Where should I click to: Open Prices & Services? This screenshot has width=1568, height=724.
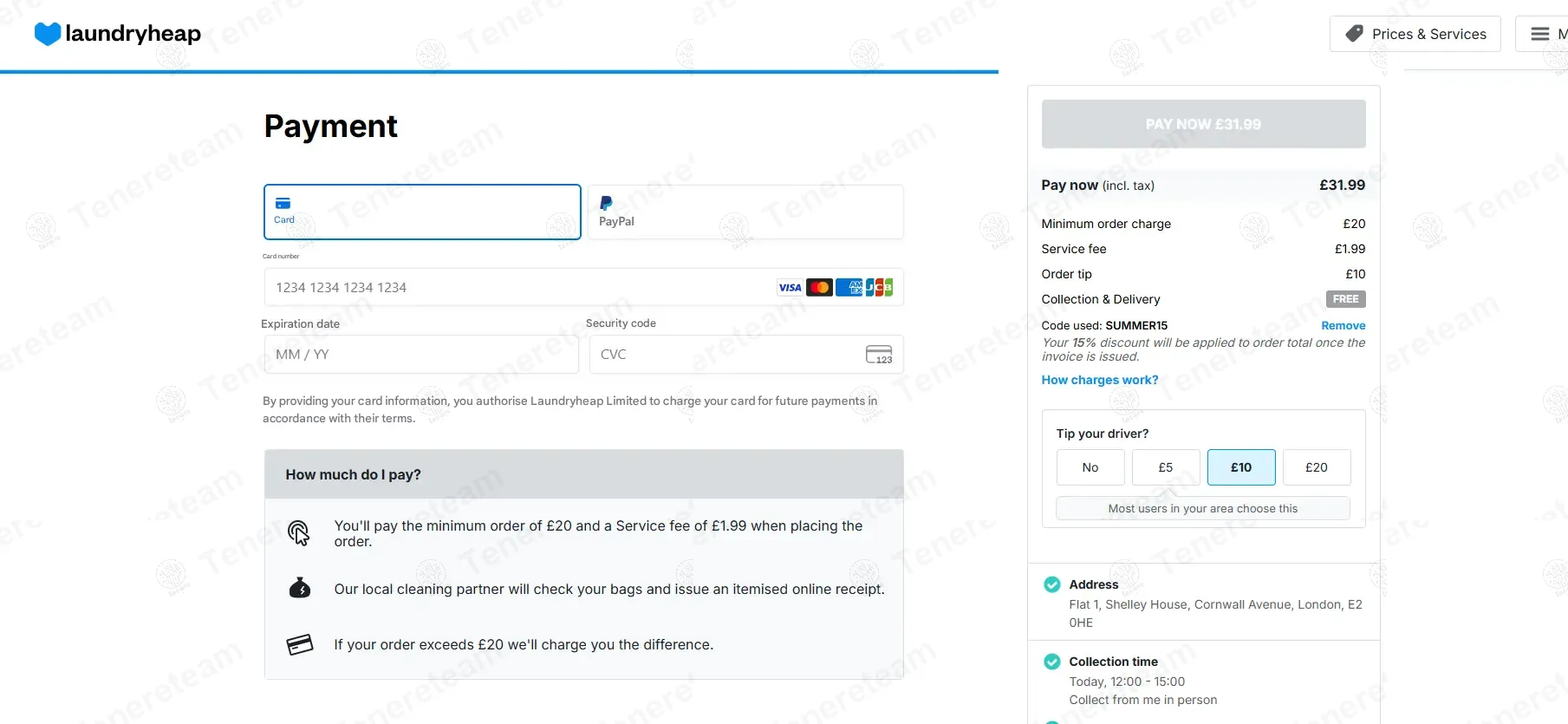1415,34
